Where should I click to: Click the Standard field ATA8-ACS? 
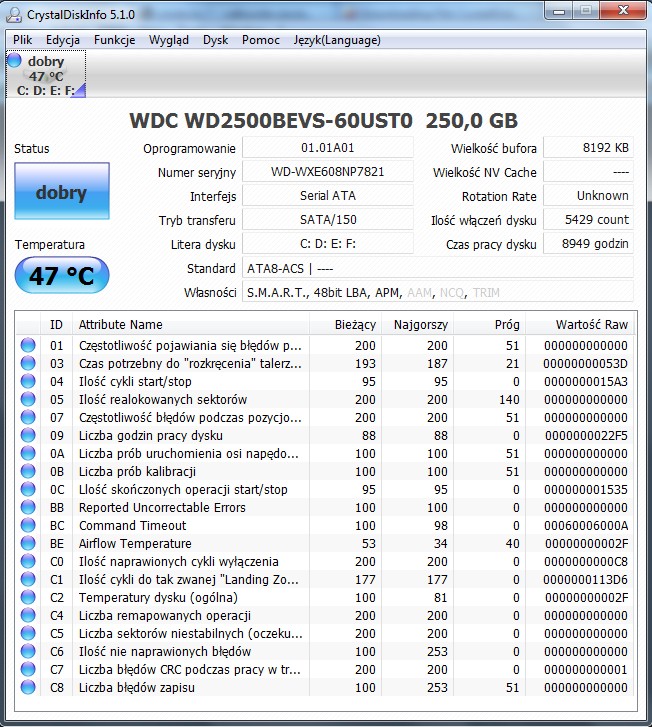coord(438,268)
